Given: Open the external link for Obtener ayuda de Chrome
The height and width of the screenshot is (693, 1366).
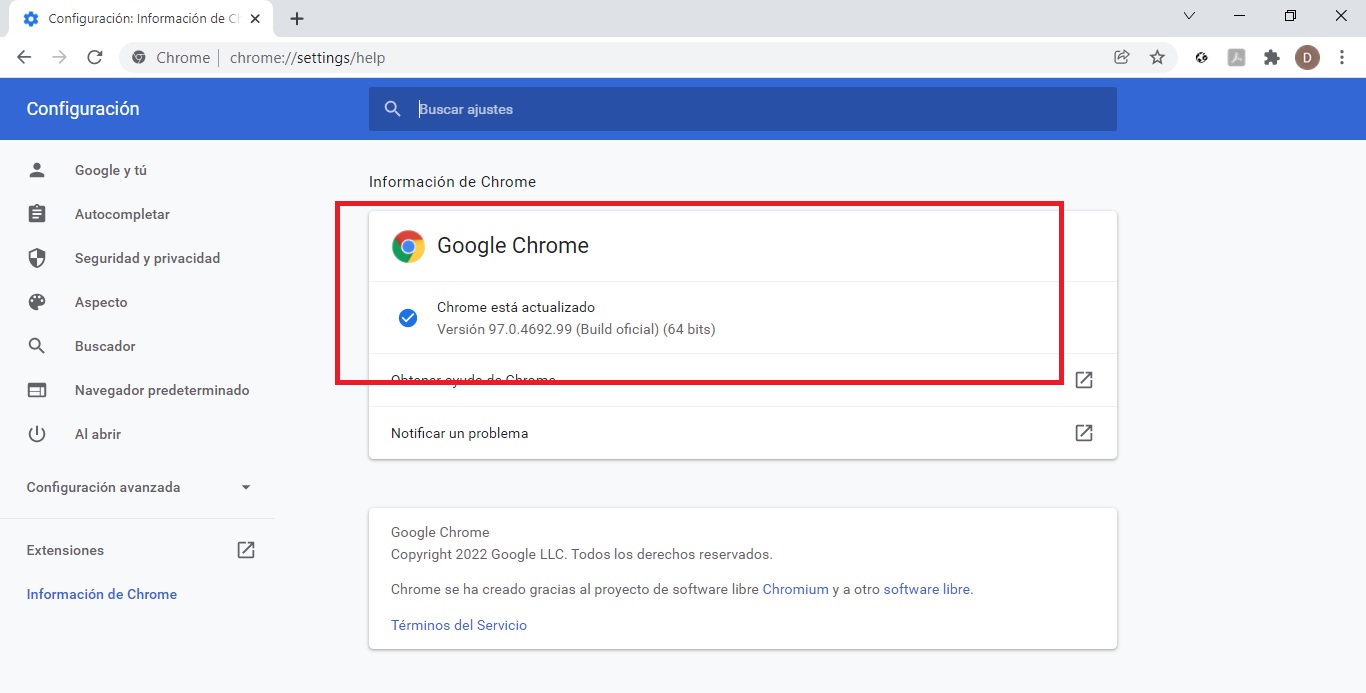Looking at the screenshot, I should pyautogui.click(x=1083, y=380).
